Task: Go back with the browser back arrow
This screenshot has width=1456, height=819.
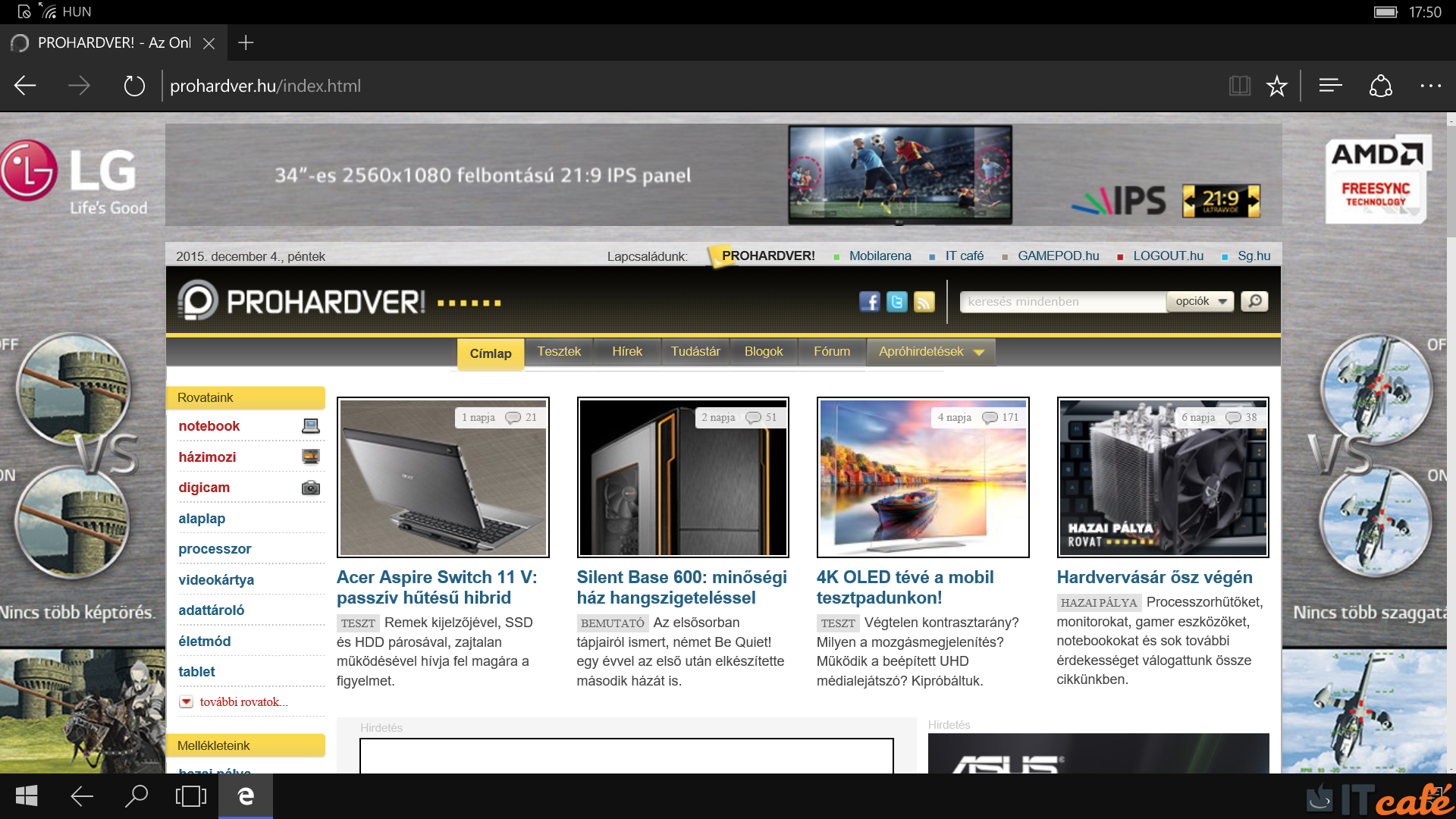Action: tap(25, 86)
